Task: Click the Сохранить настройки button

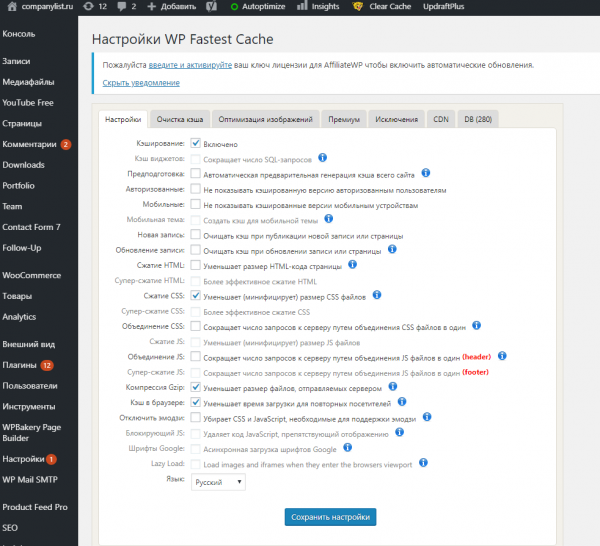Action: 330,517
